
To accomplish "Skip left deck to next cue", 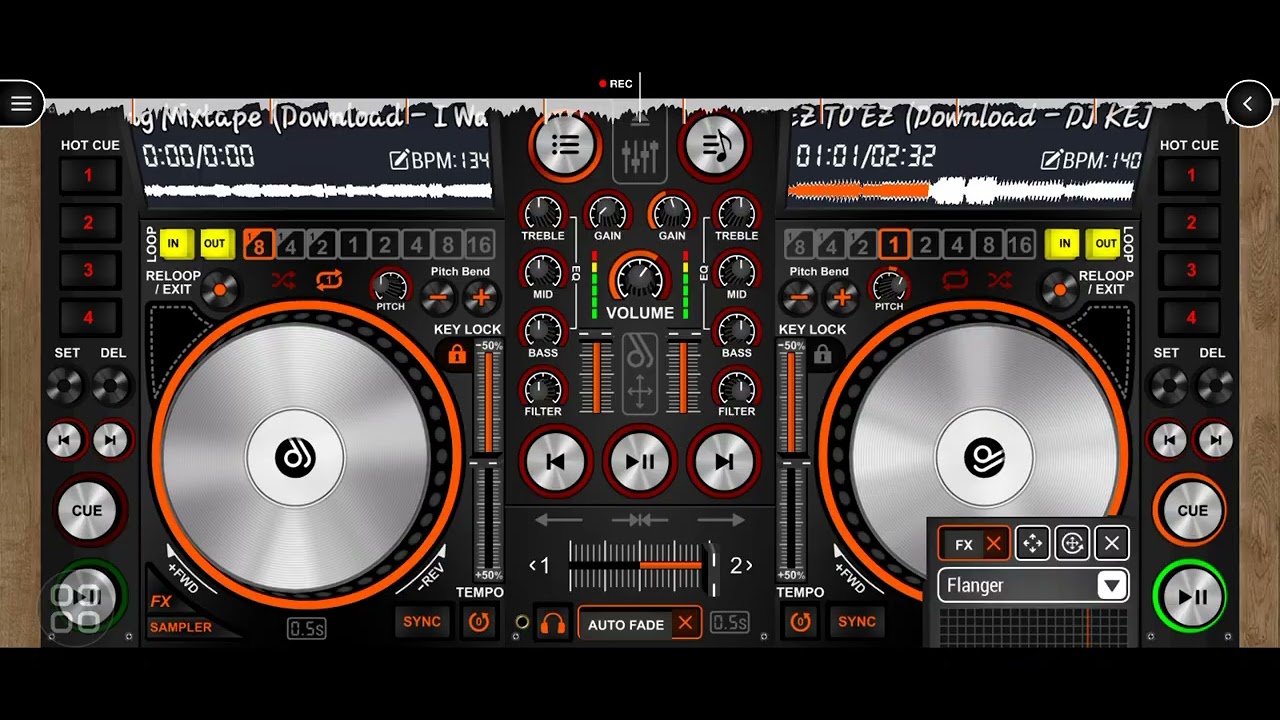I will pos(111,440).
